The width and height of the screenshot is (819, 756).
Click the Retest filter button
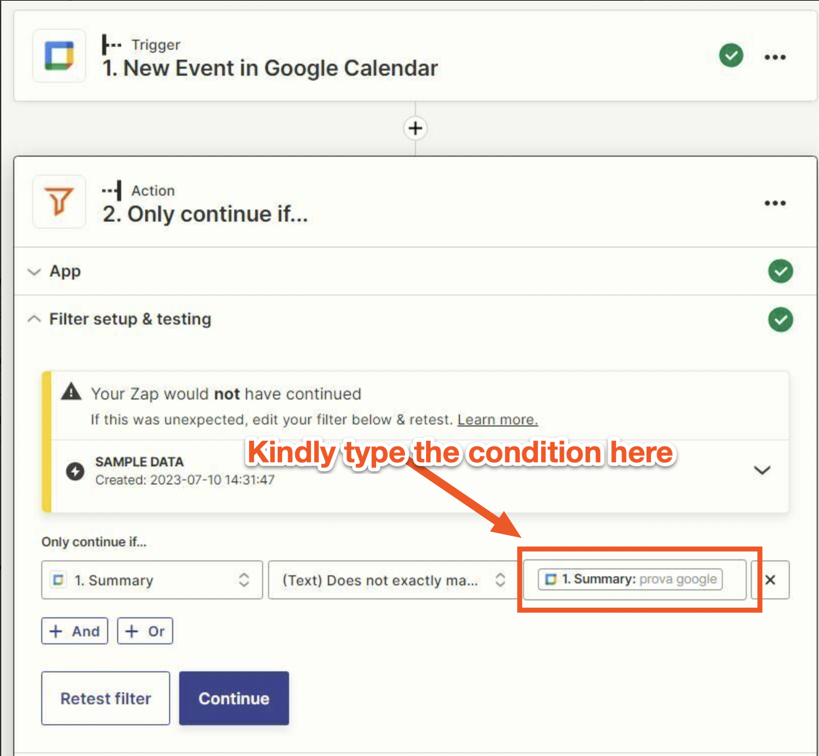point(106,699)
